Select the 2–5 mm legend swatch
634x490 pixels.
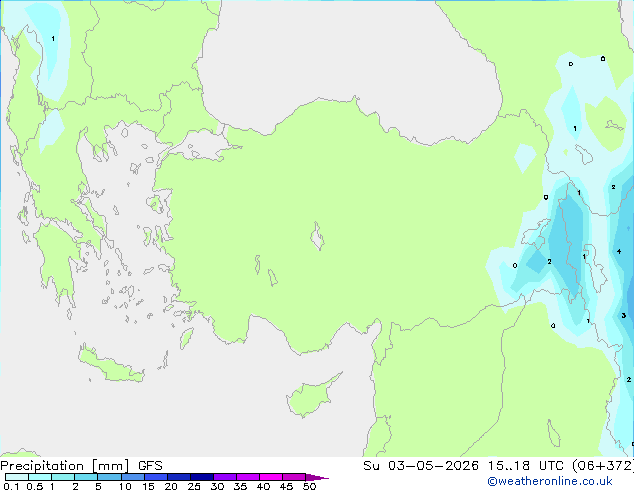[86, 477]
